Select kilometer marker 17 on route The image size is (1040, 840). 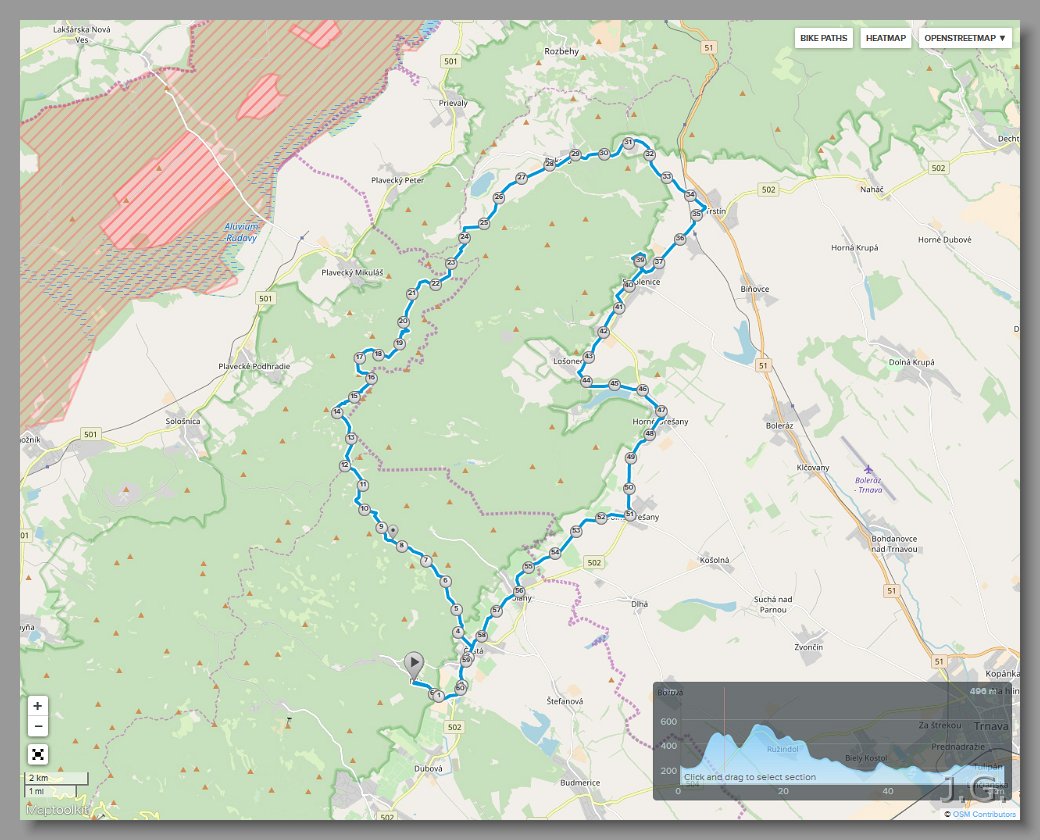(359, 358)
